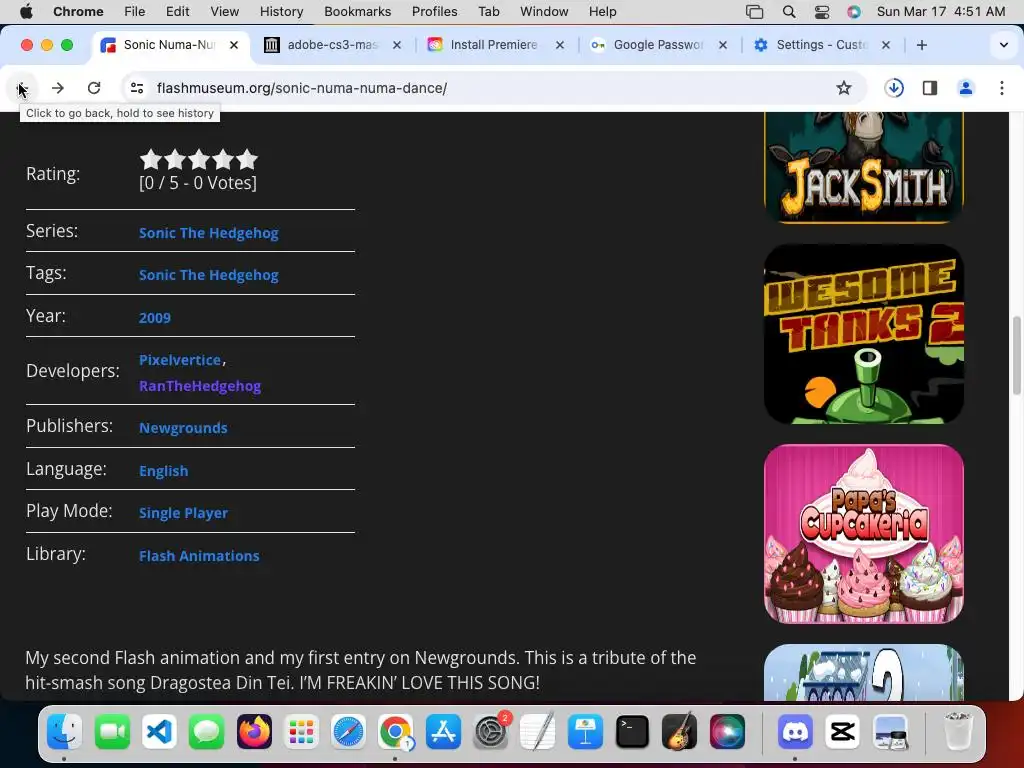Open the English language link

[x=163, y=471]
